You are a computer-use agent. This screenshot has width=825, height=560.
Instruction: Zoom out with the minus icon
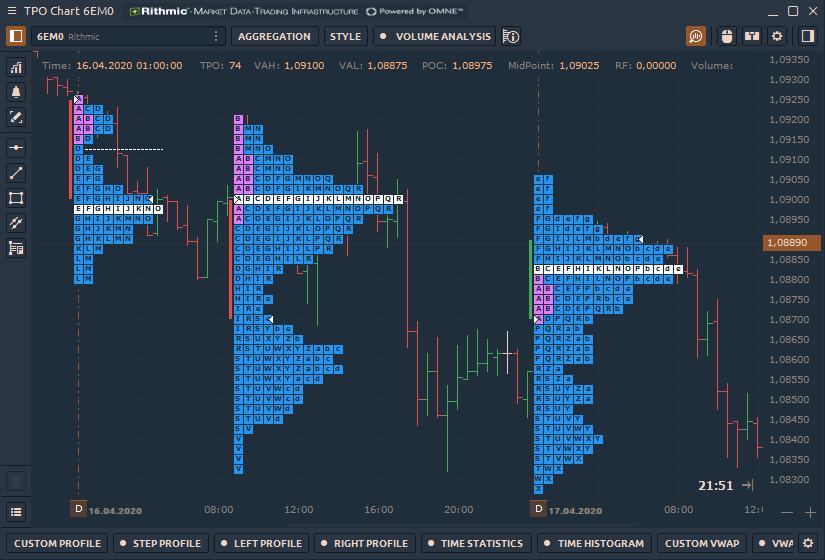pyautogui.click(x=787, y=512)
